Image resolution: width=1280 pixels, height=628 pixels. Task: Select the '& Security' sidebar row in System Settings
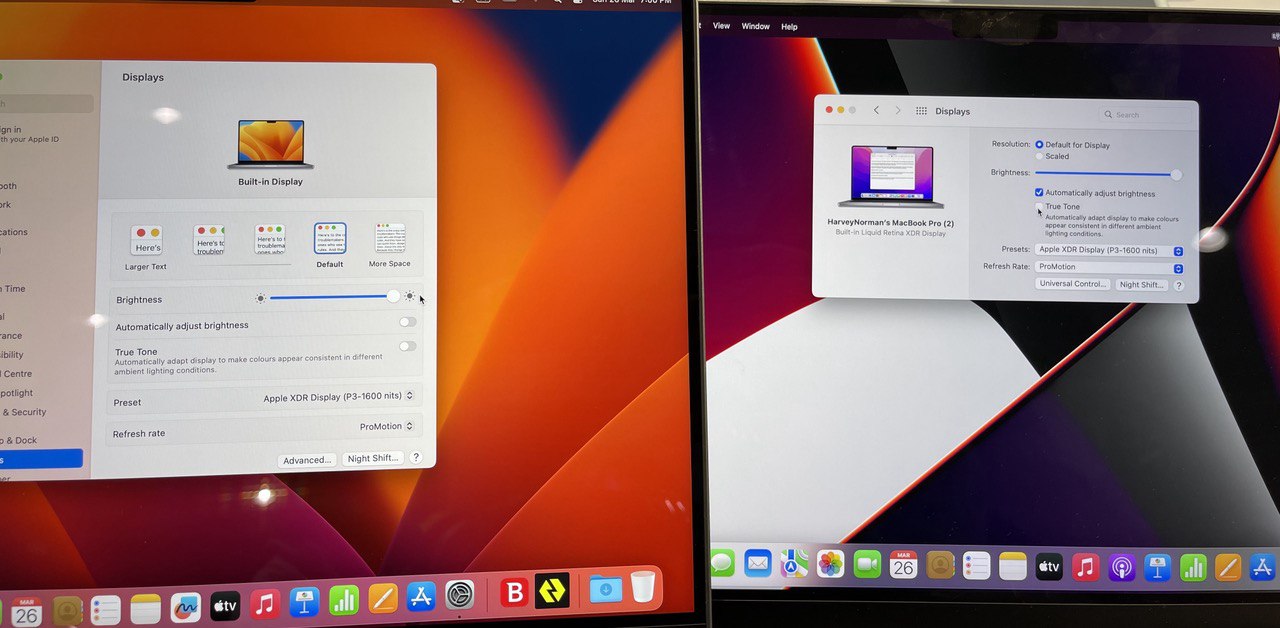(x=24, y=412)
